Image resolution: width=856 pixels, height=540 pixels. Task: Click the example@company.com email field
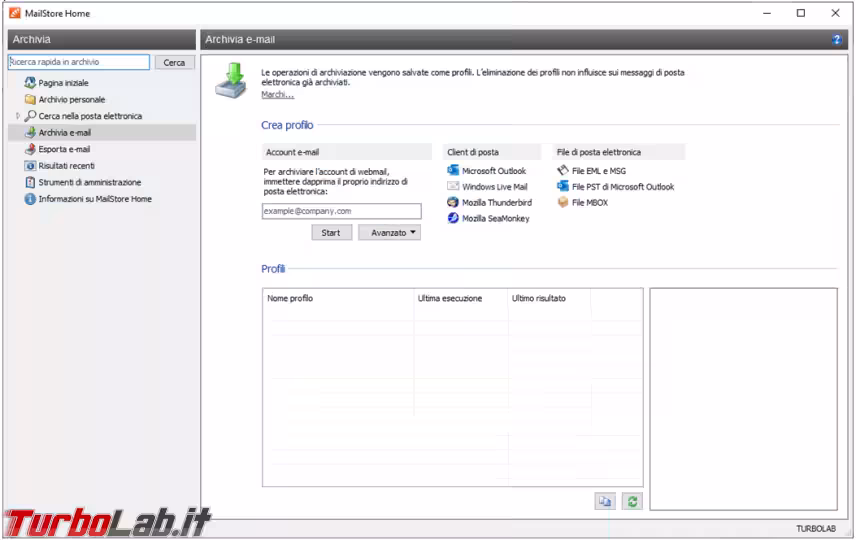click(x=342, y=211)
